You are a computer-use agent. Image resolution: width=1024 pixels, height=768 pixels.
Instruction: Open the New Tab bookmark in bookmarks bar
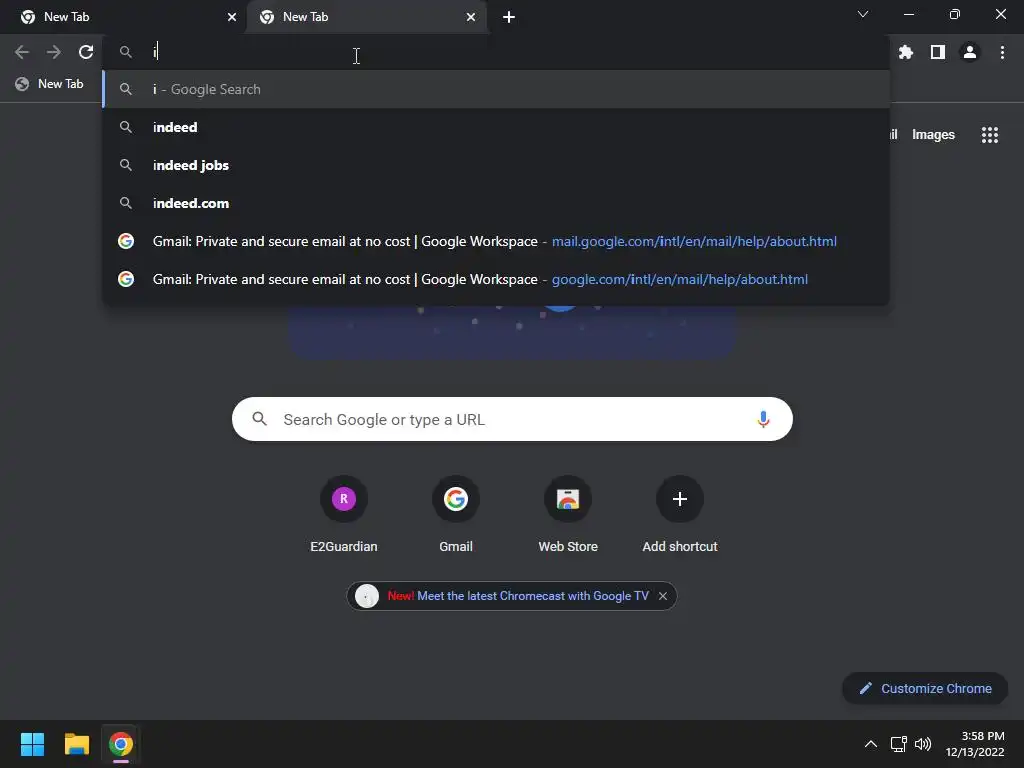[50, 84]
